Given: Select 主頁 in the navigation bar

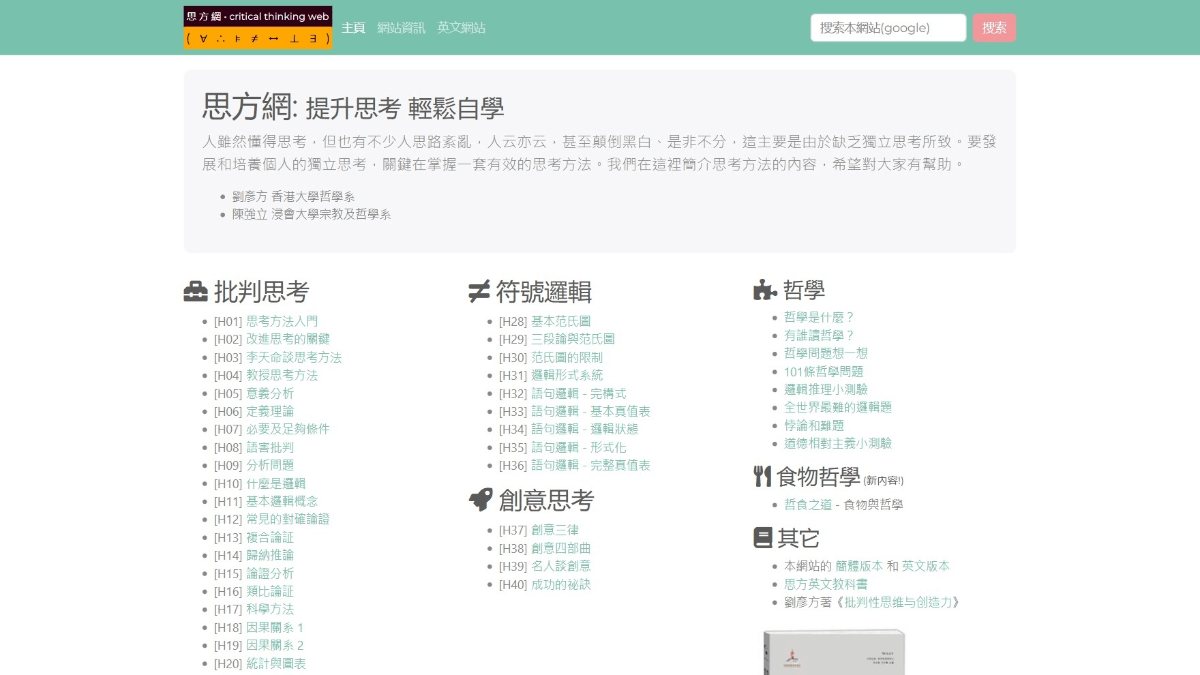Looking at the screenshot, I should point(353,28).
